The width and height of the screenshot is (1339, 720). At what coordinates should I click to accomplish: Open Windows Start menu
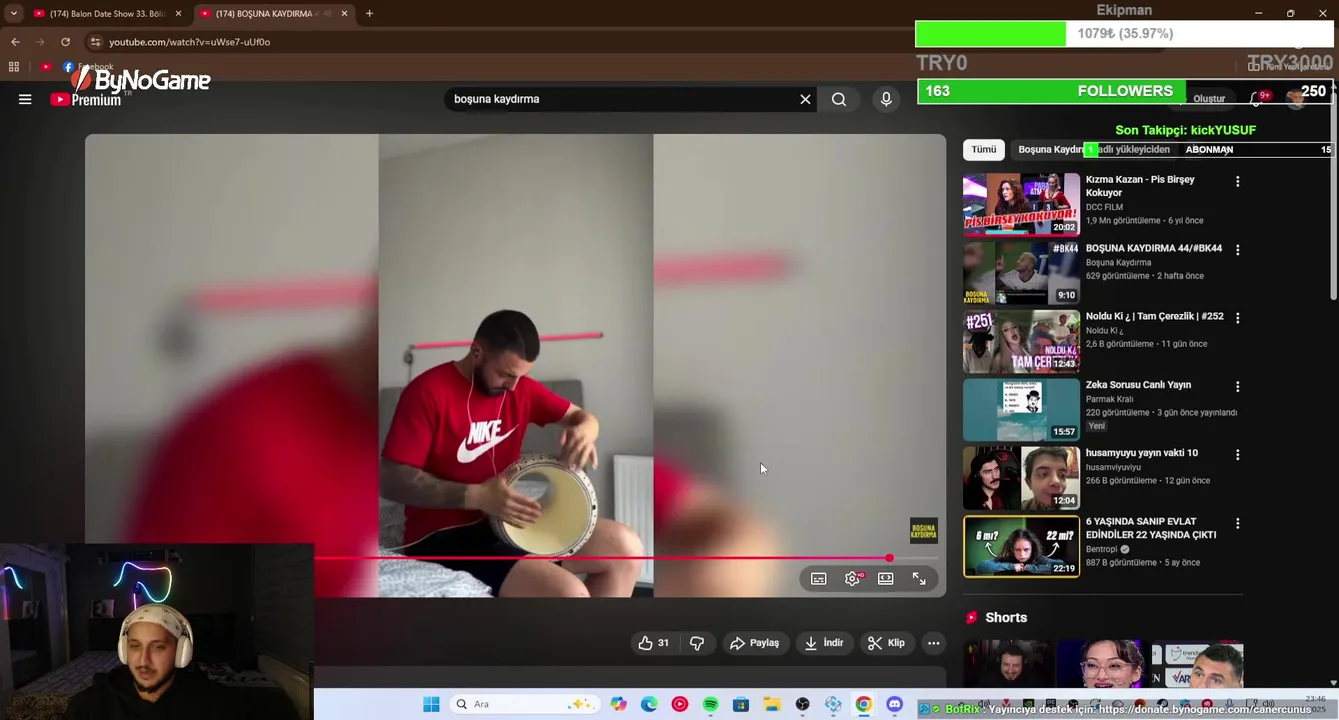pos(431,704)
